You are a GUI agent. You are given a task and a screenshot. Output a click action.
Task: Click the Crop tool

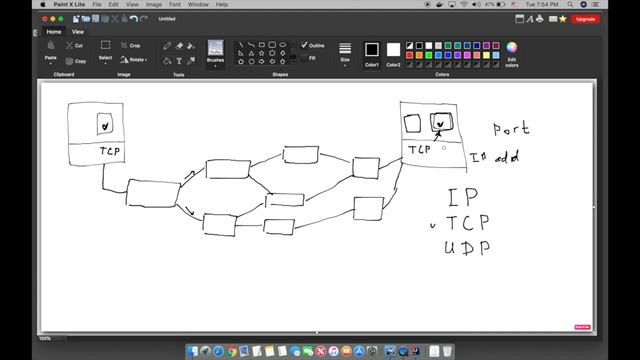131,45
